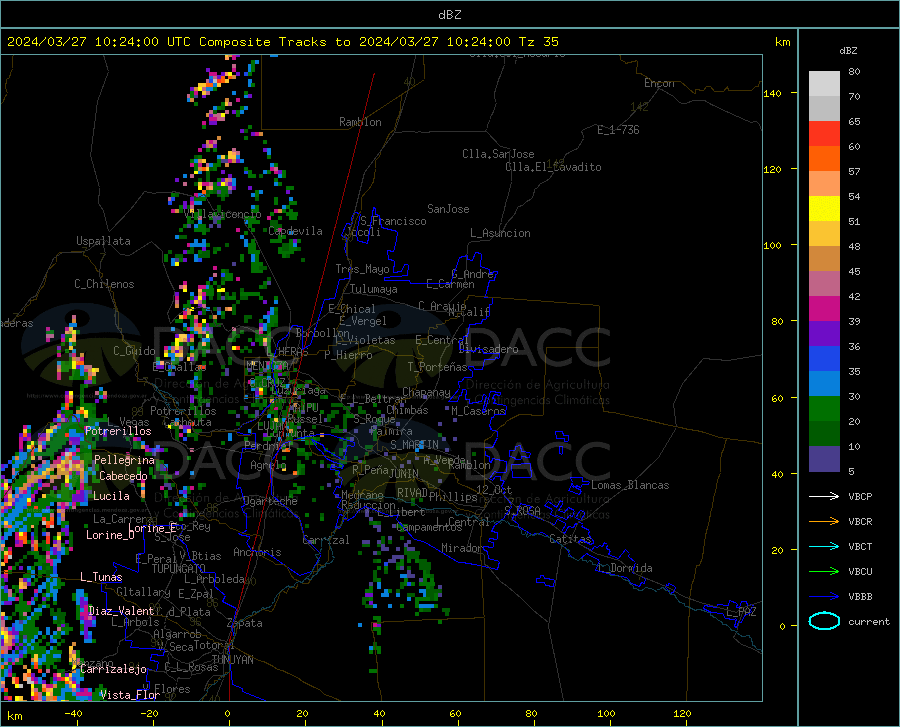The image size is (900, 727).
Task: Click the E_1-736 label on the map
Action: [618, 130]
